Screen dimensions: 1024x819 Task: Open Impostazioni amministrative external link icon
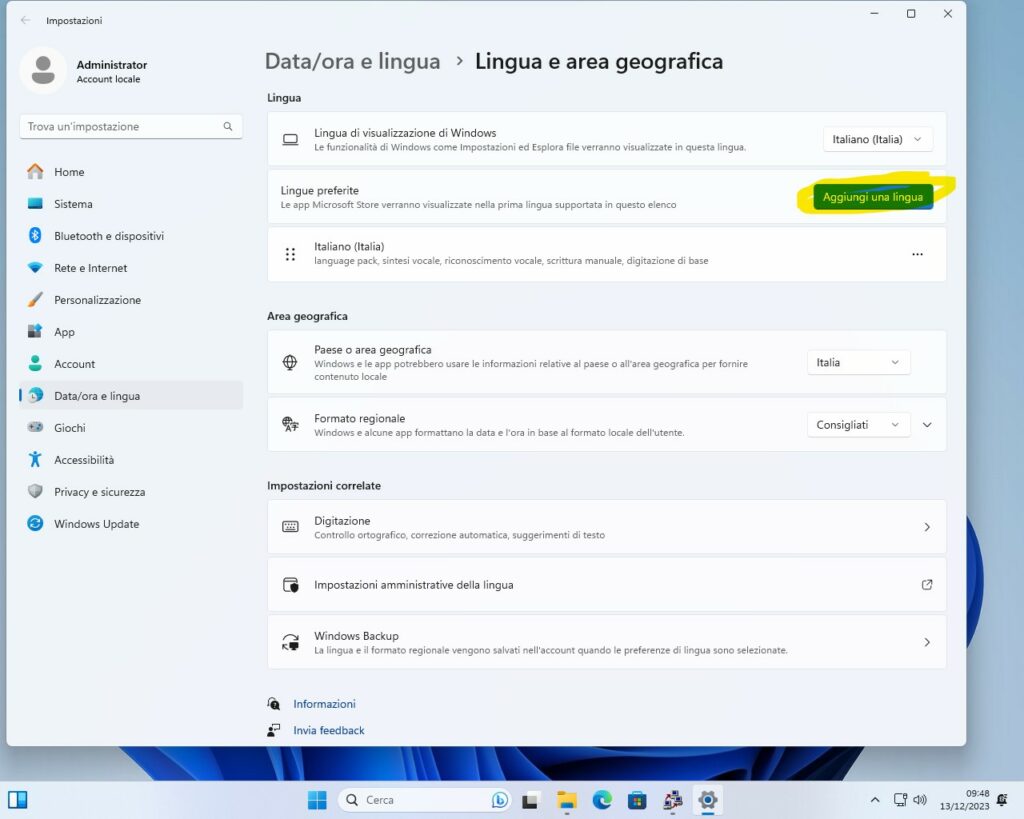[x=926, y=585]
